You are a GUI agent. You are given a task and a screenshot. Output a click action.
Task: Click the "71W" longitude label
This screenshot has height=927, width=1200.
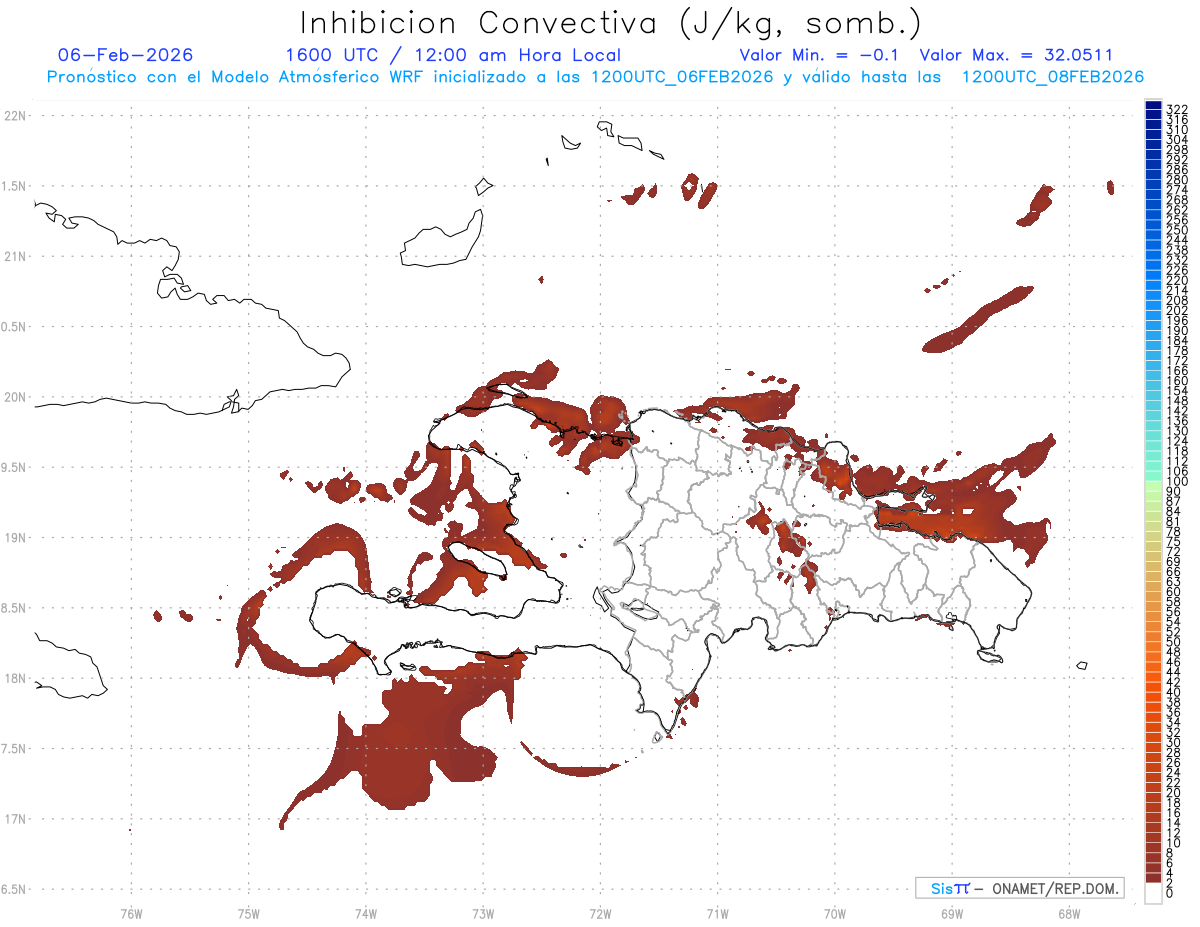tap(717, 912)
